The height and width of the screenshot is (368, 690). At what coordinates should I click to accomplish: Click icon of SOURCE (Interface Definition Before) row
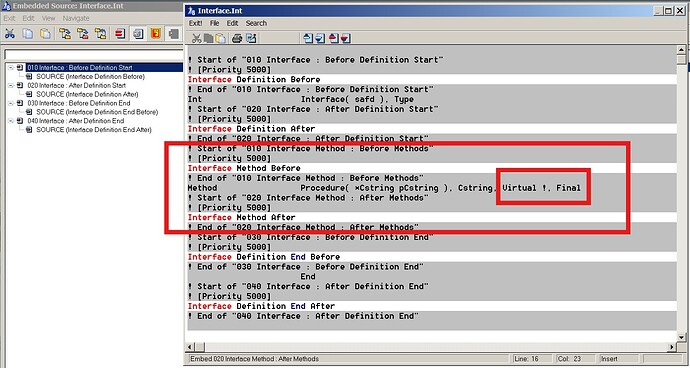tap(29, 77)
